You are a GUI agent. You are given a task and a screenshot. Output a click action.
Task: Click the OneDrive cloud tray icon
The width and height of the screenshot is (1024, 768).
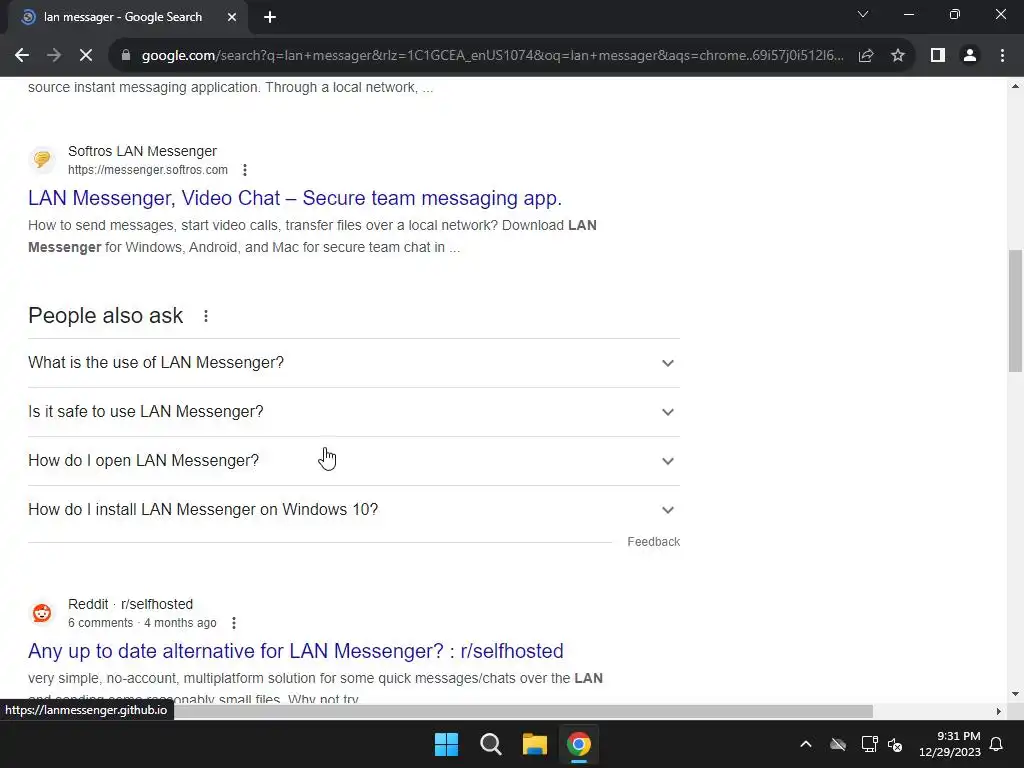pos(838,744)
